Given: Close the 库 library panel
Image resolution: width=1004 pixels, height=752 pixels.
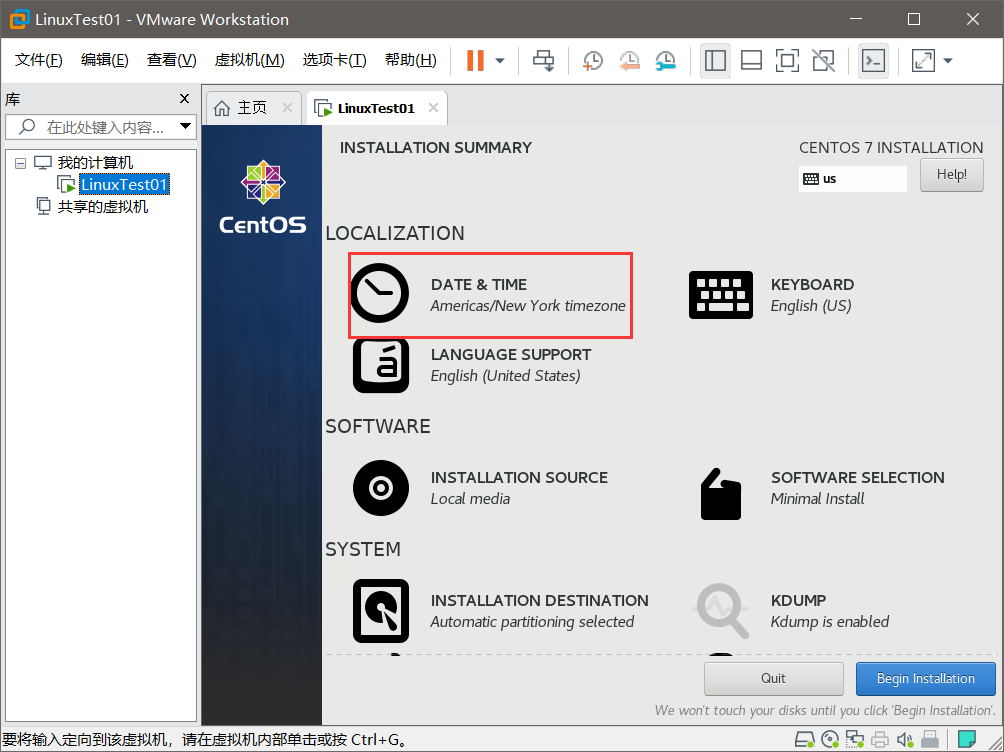Looking at the screenshot, I should pyautogui.click(x=184, y=99).
